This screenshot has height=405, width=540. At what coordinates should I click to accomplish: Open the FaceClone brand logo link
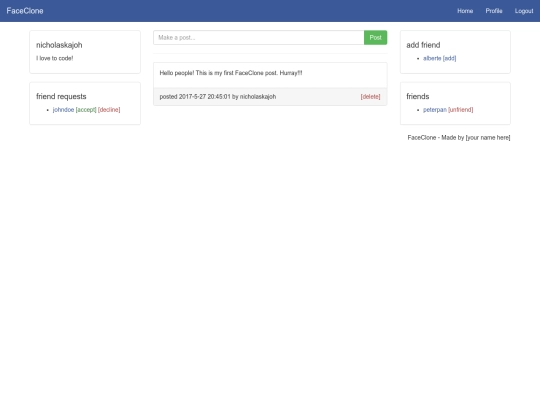(25, 11)
